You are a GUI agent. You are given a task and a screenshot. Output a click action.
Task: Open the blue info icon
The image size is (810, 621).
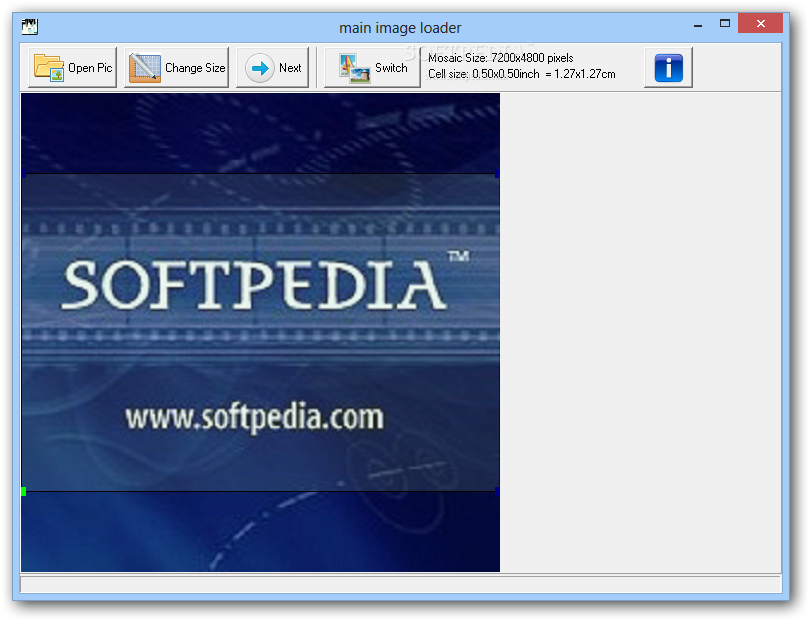tap(668, 68)
